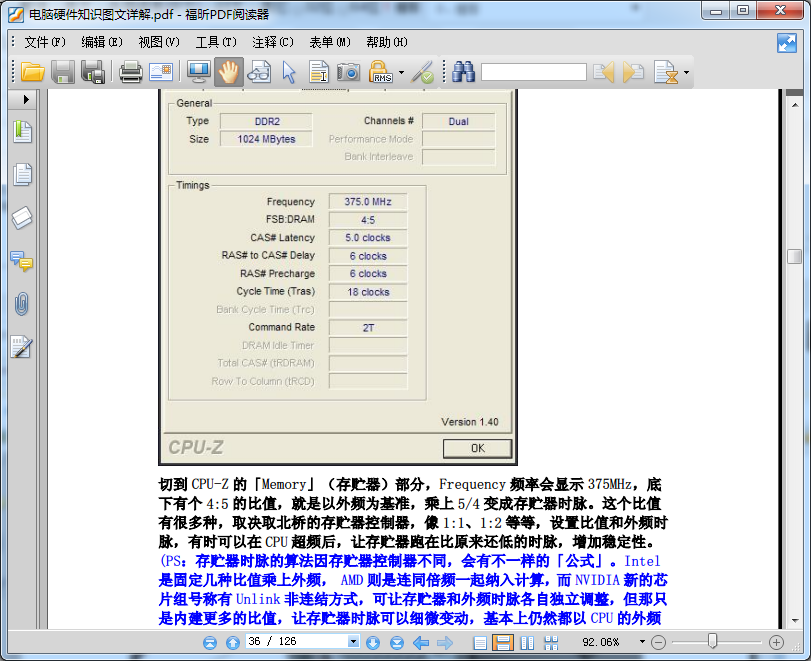Viewport: 811px width, 661px height.
Task: Print the document with the printer icon
Action: [x=130, y=72]
